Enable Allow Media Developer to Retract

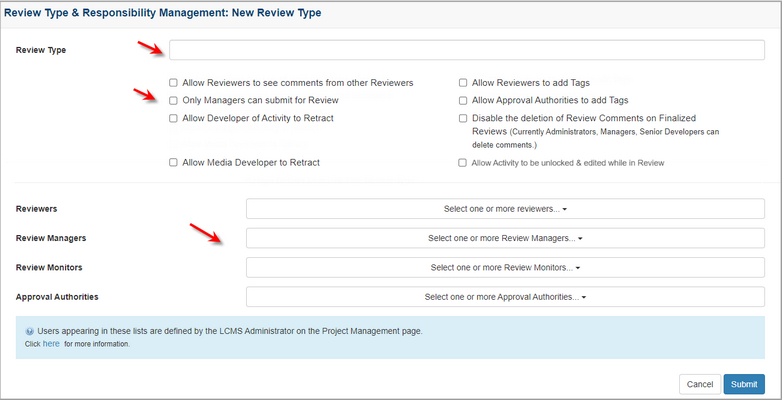(174, 162)
